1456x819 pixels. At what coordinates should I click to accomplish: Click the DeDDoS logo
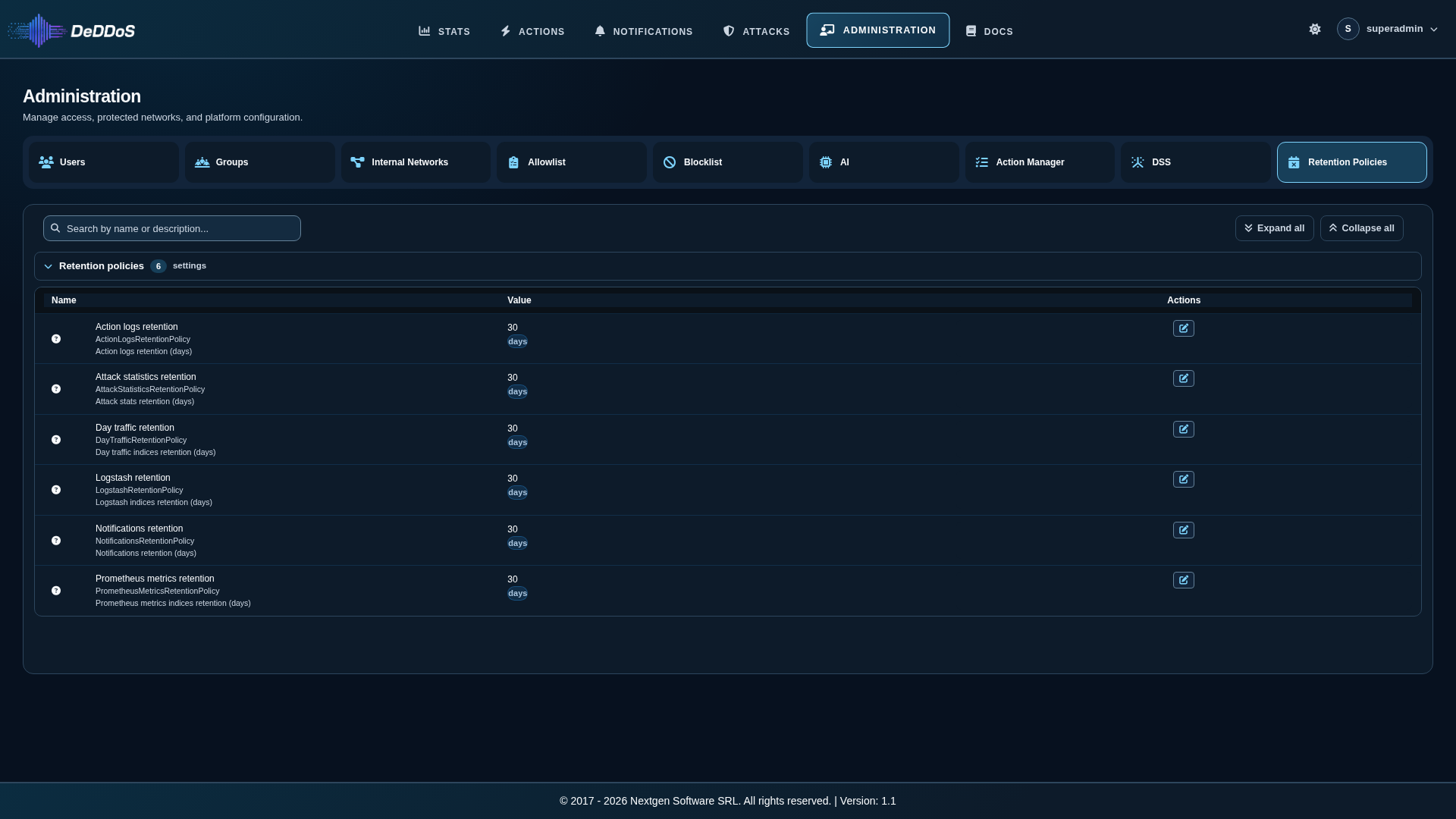[x=71, y=30]
